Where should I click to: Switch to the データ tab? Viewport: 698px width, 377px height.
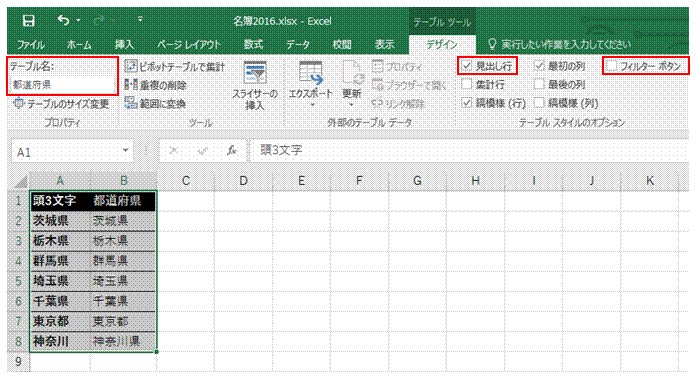[298, 45]
